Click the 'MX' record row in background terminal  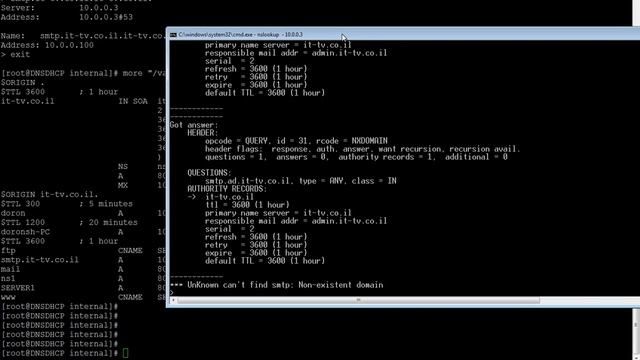click(x=142, y=185)
